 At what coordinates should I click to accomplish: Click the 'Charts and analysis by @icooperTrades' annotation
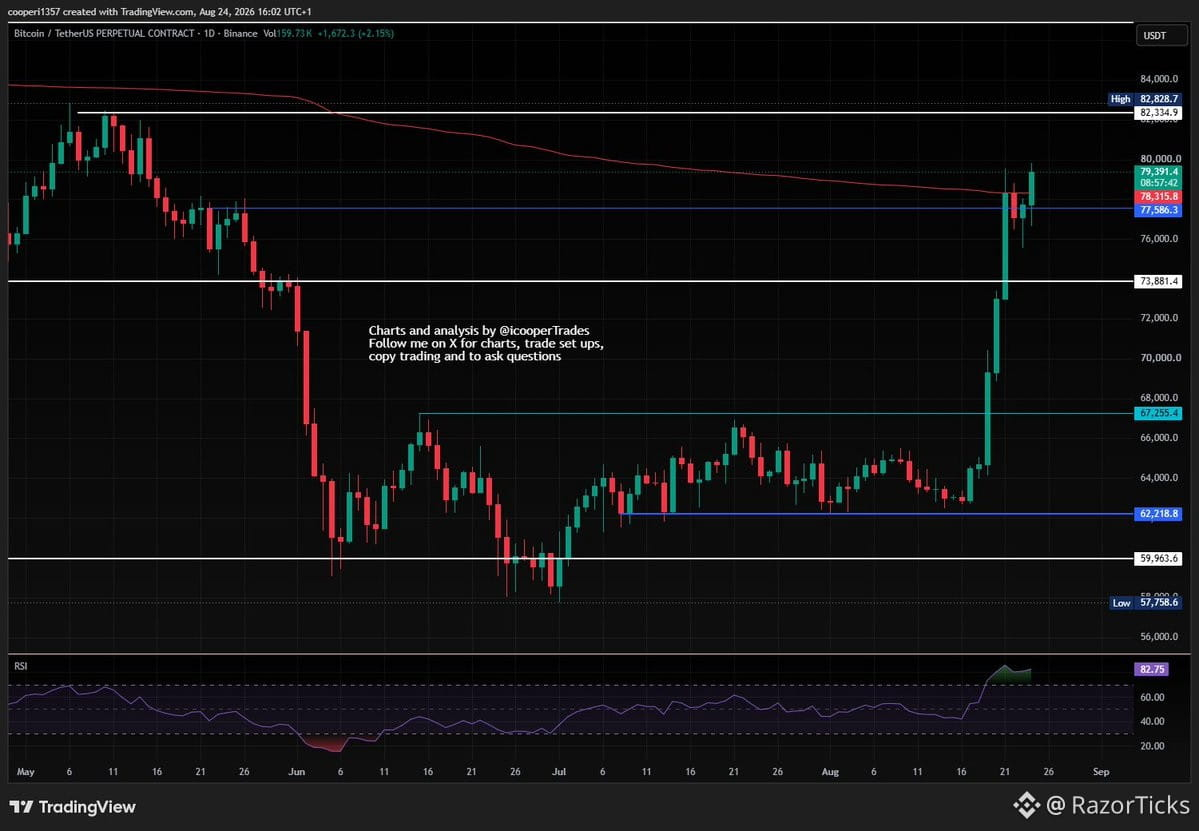pos(479,331)
